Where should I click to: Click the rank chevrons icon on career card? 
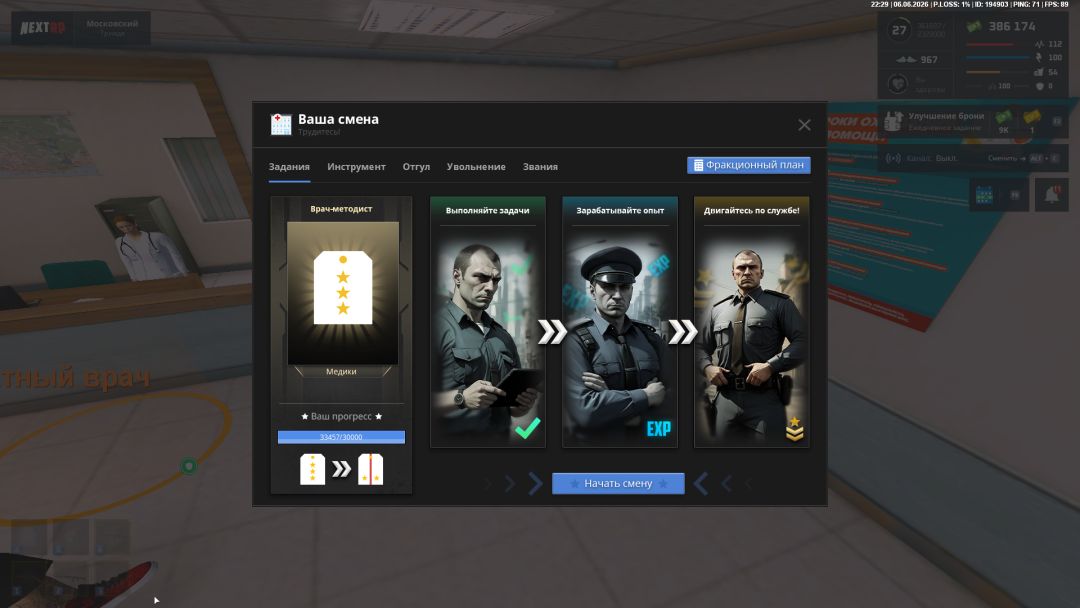point(795,428)
